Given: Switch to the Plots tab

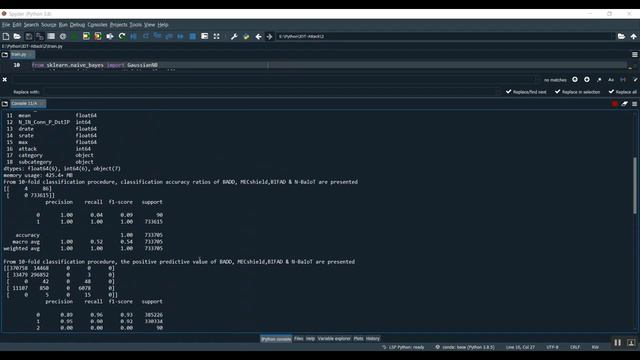Looking at the screenshot, I should coord(358,339).
